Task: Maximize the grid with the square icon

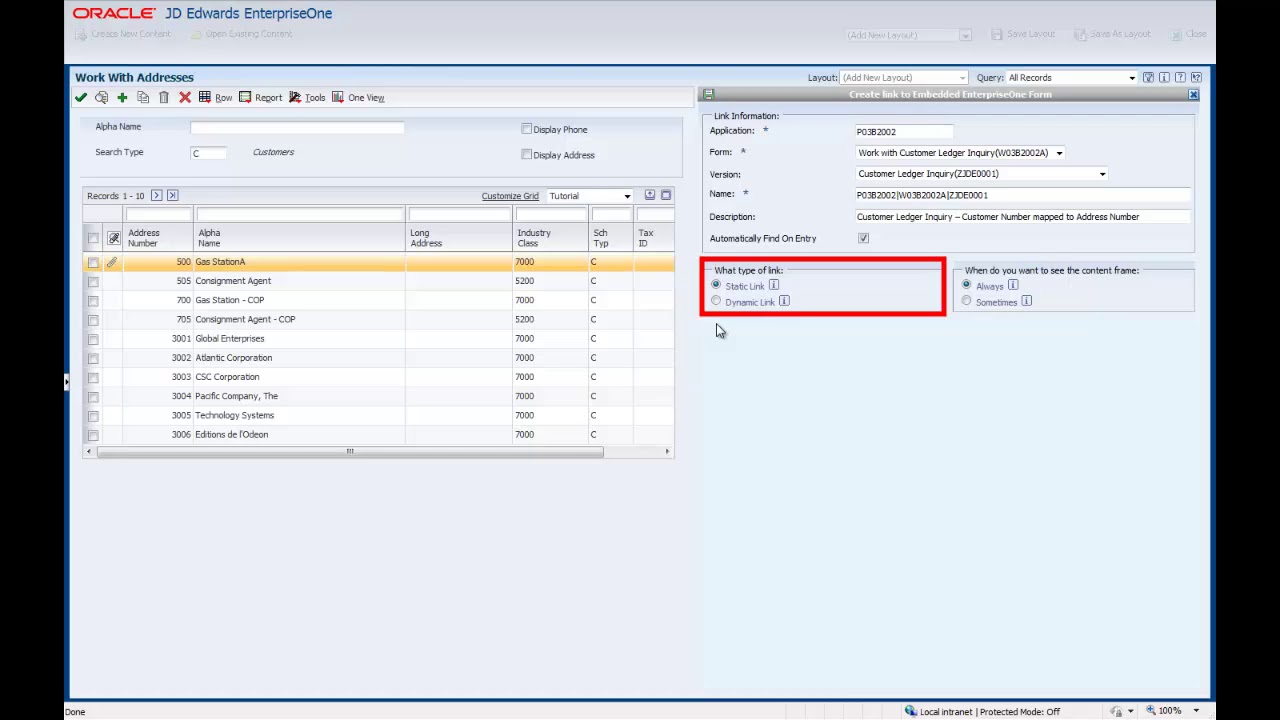Action: [x=666, y=195]
